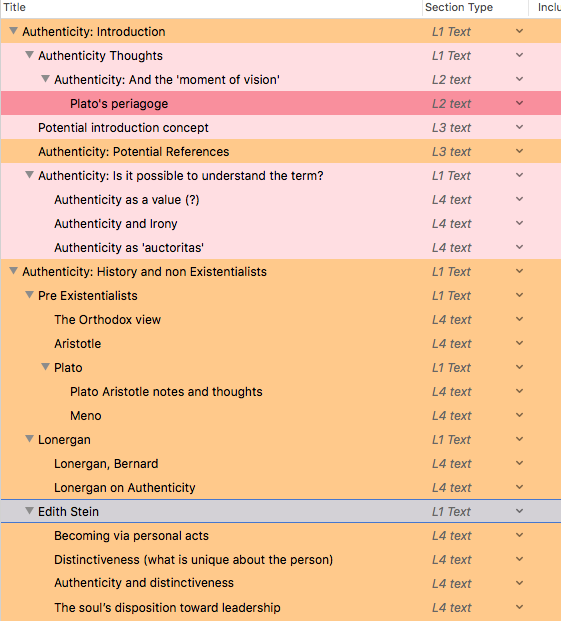Open Section Type dropdown for Plato's periagoge
Screen dimensions: 561x621
click(519, 103)
